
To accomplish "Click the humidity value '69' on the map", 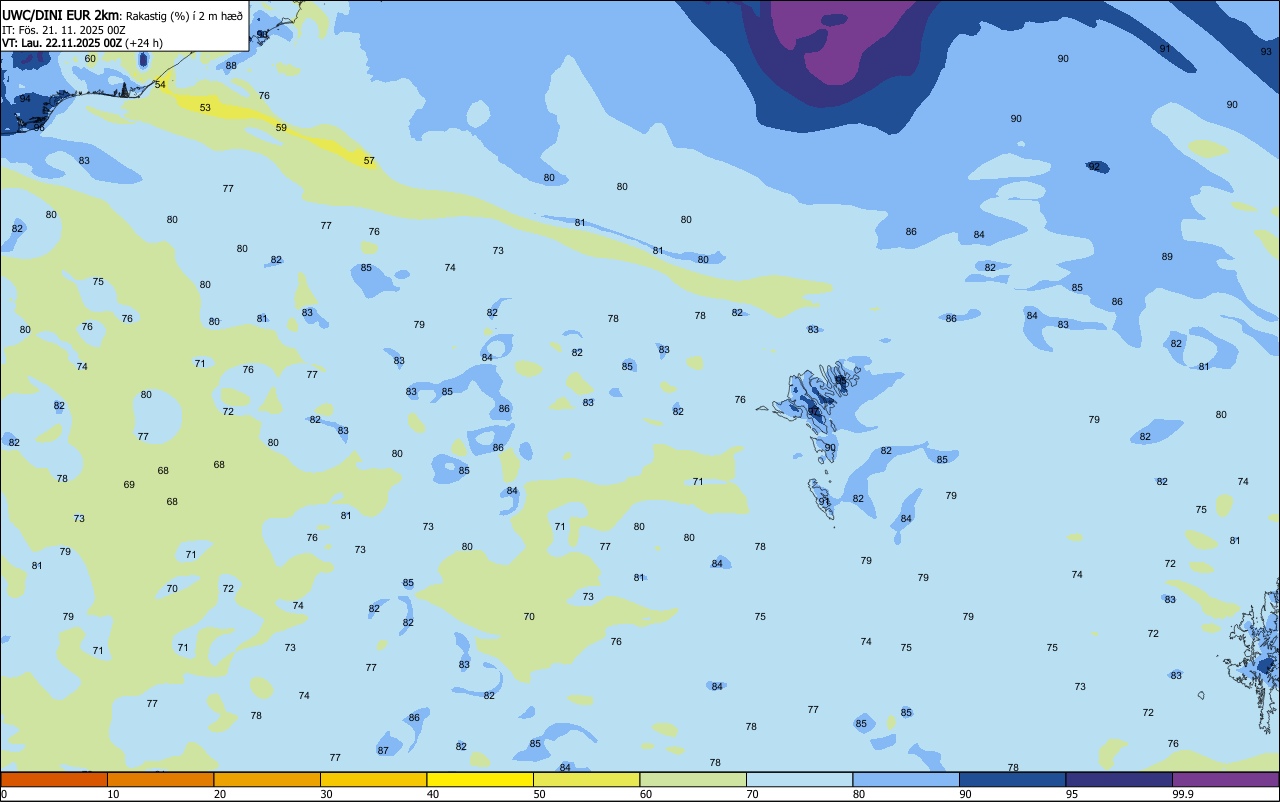I will 129,484.
